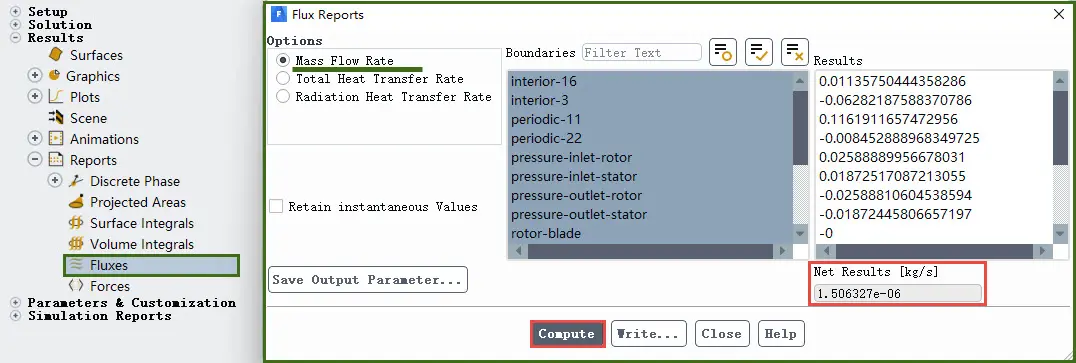Enable Retain instantaneous Values checkbox
Viewport: 1076px width, 363px height.
click(x=276, y=207)
